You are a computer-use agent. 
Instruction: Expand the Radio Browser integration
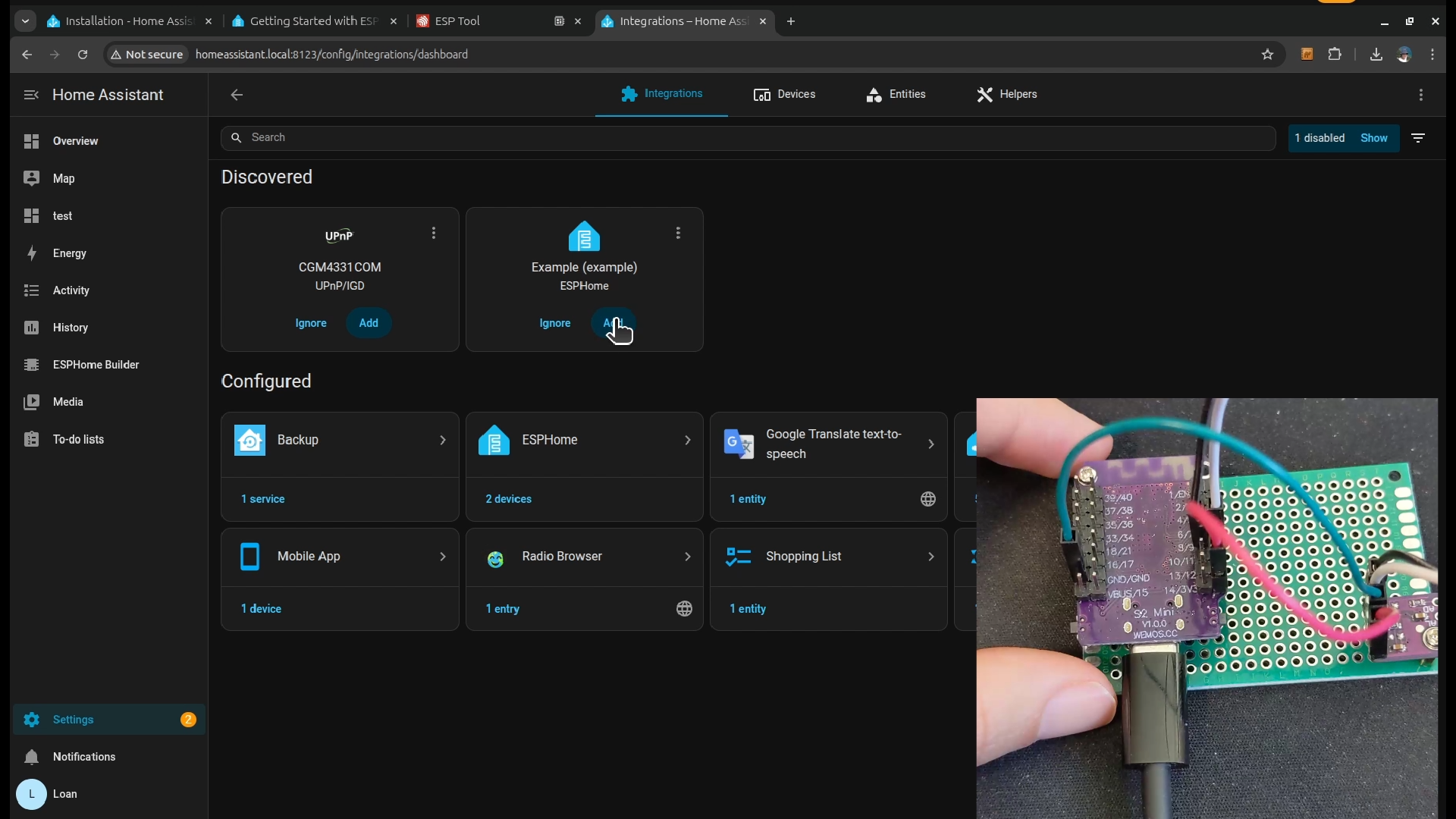pos(584,557)
